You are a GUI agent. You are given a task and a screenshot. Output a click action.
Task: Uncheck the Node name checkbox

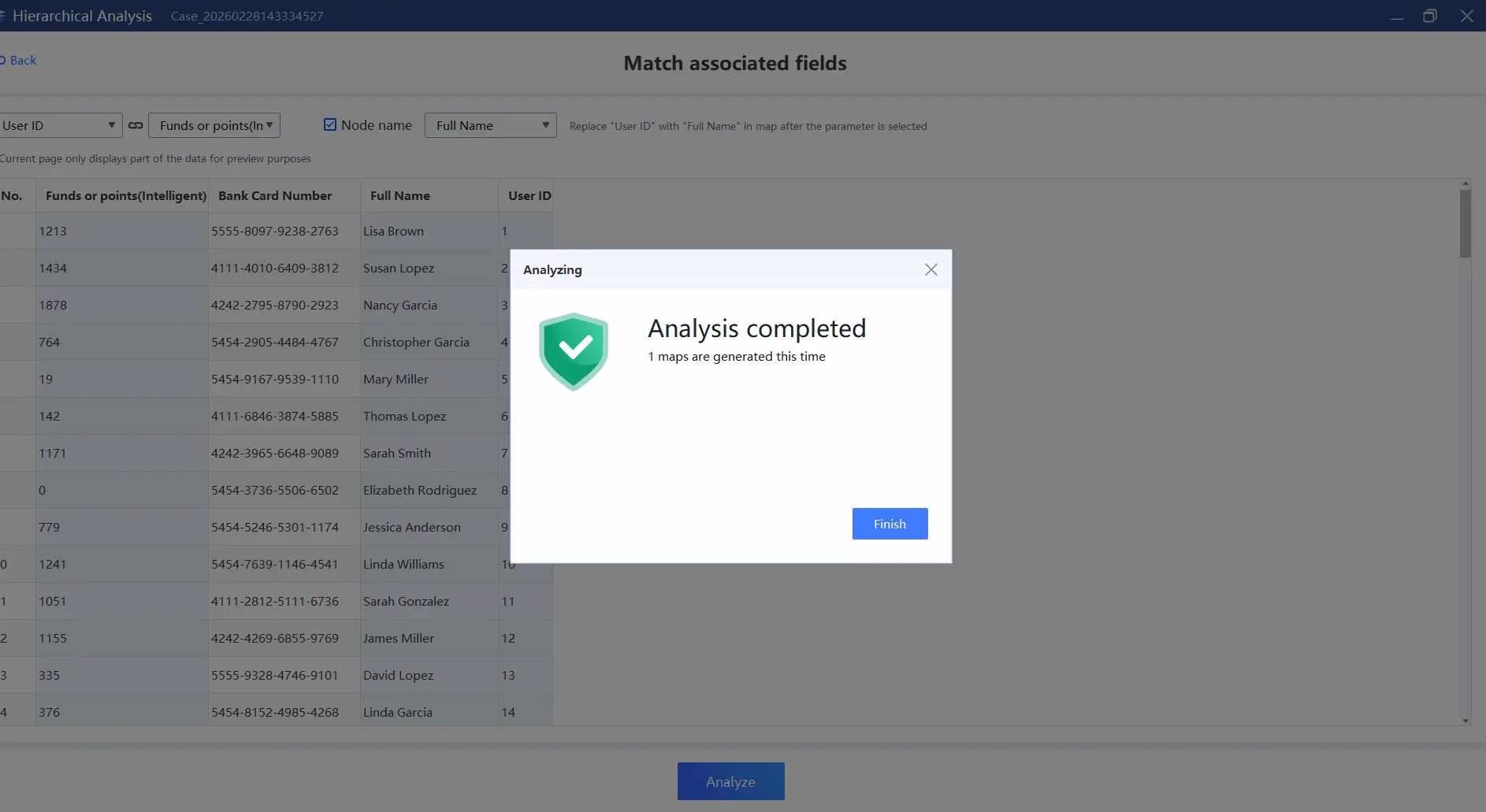(x=330, y=124)
